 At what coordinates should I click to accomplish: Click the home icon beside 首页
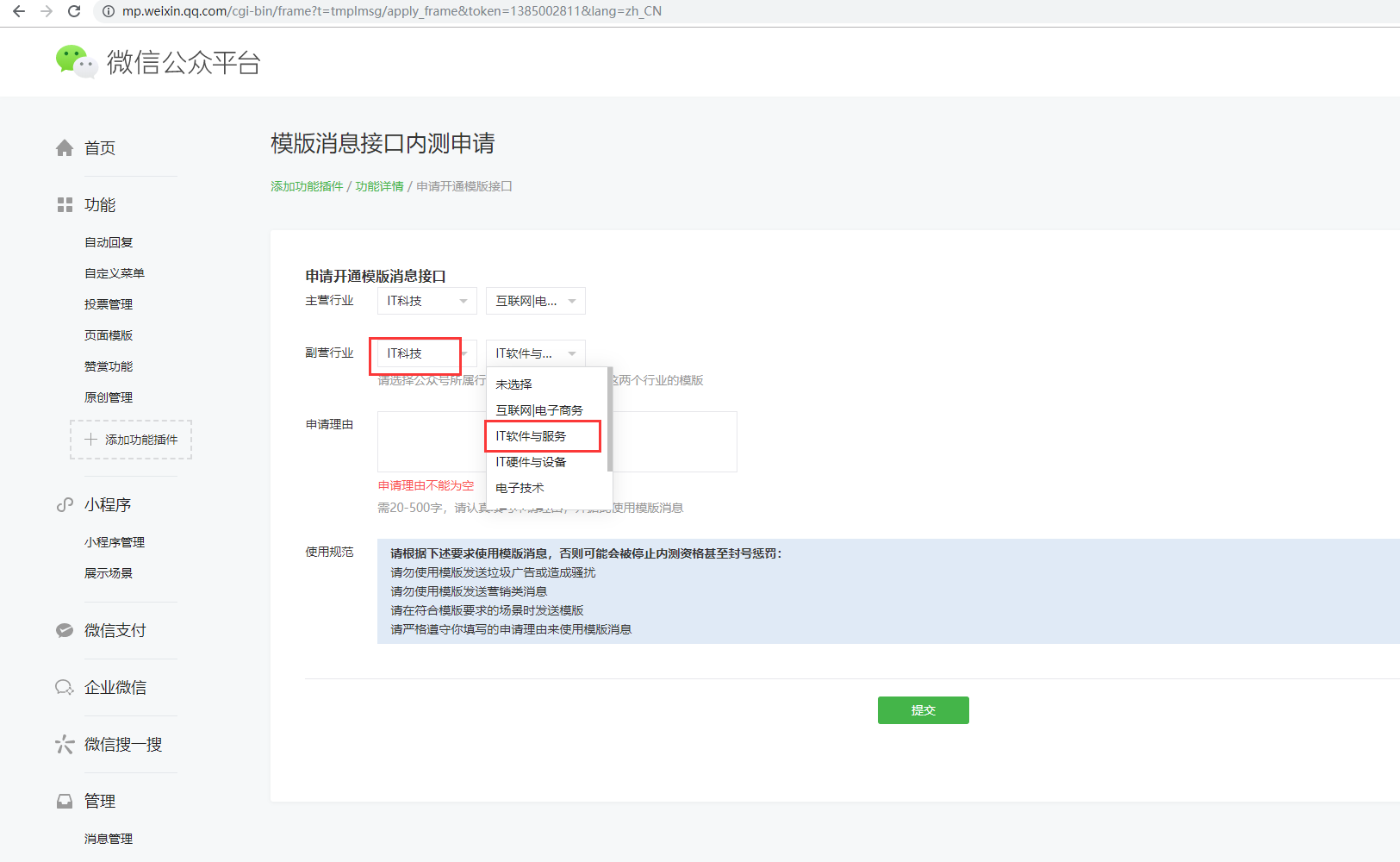[65, 148]
